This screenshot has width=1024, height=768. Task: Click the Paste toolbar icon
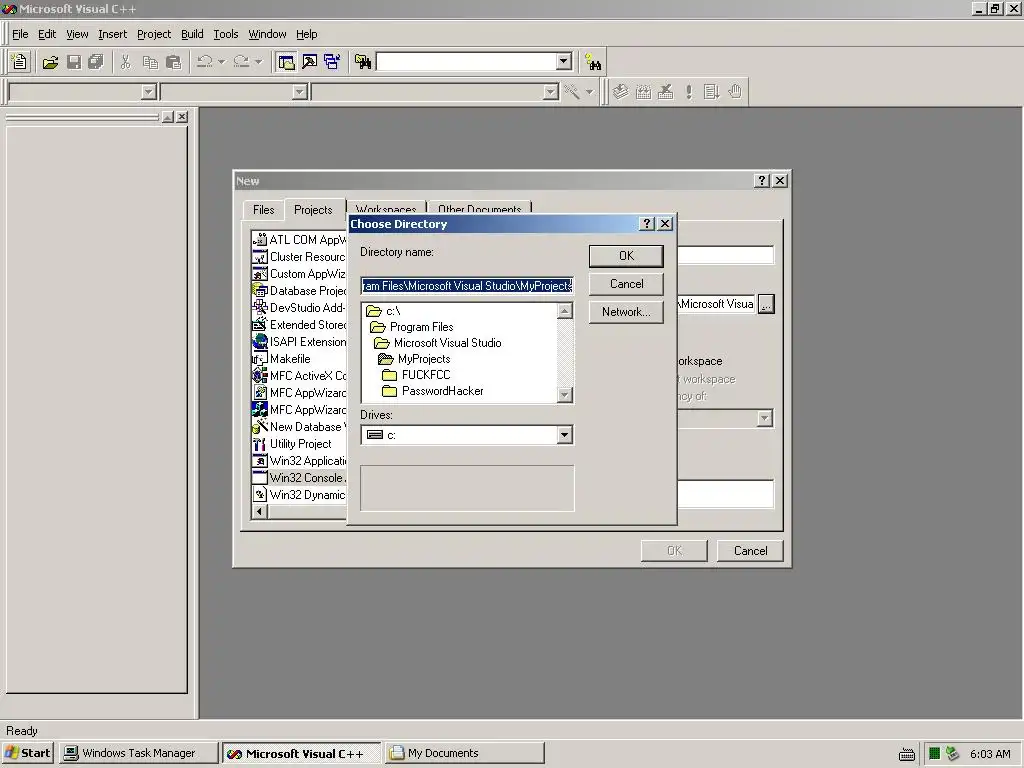pyautogui.click(x=174, y=62)
